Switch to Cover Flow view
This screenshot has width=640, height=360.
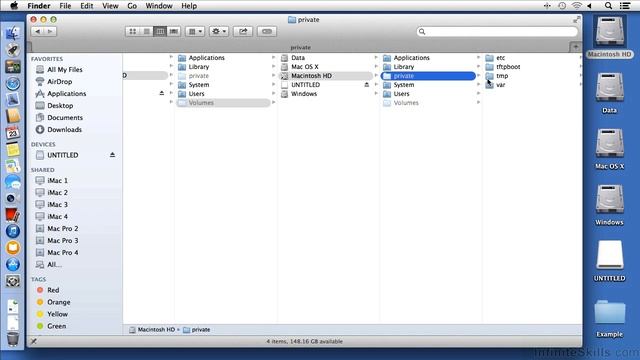pyautogui.click(x=174, y=31)
